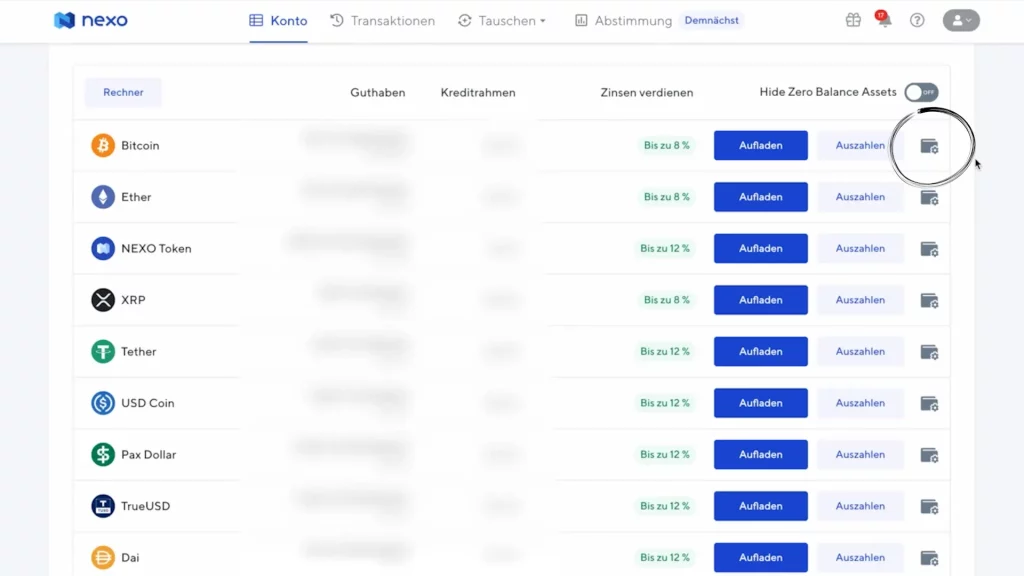Open wallet settings icon for TrueUSD
The width and height of the screenshot is (1024, 576).
pyautogui.click(x=929, y=506)
